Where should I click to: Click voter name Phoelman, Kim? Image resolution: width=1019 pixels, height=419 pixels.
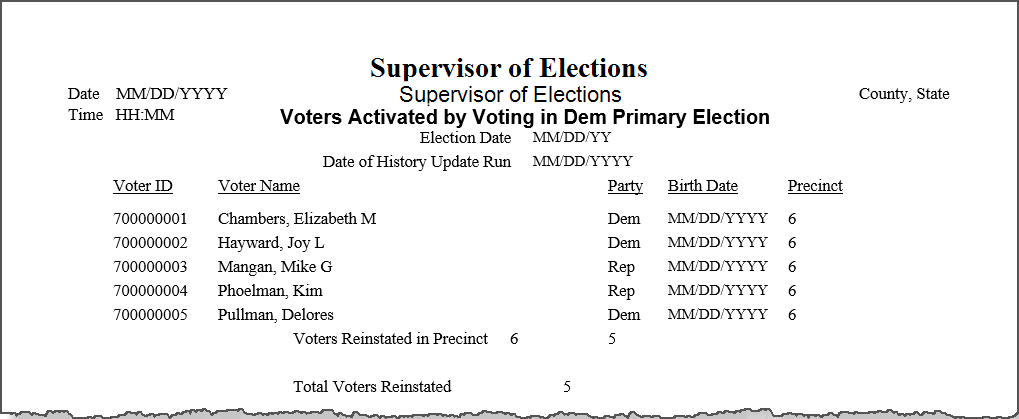[x=270, y=291]
